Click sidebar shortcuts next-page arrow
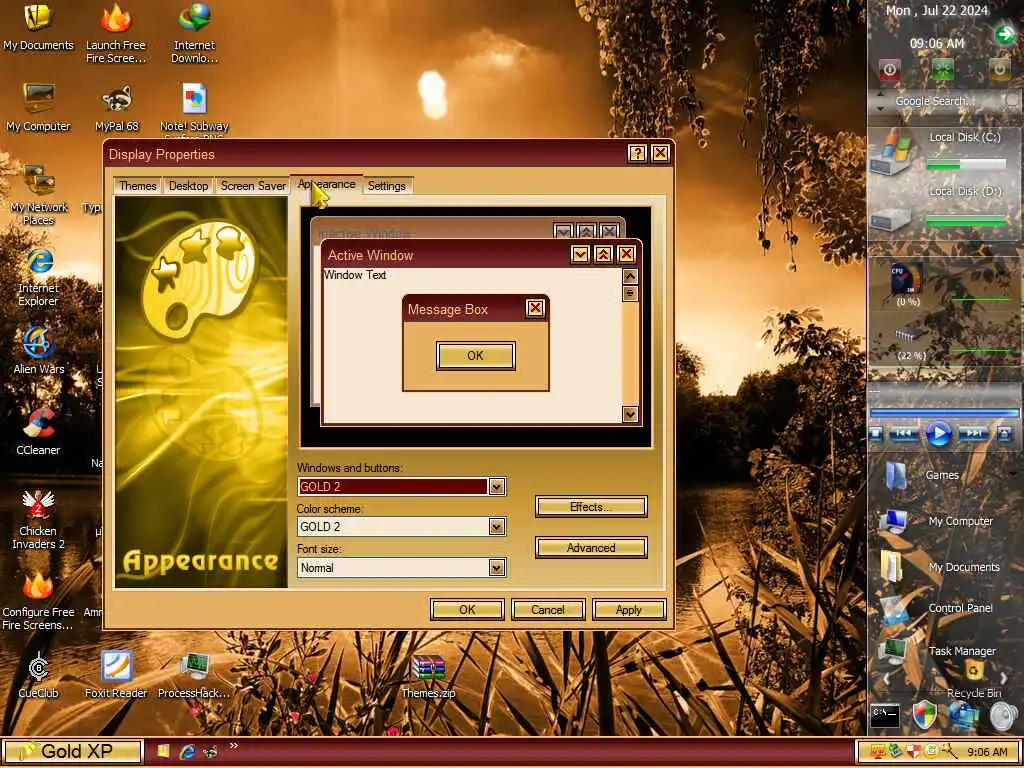The image size is (1024, 768). pyautogui.click(x=1004, y=679)
